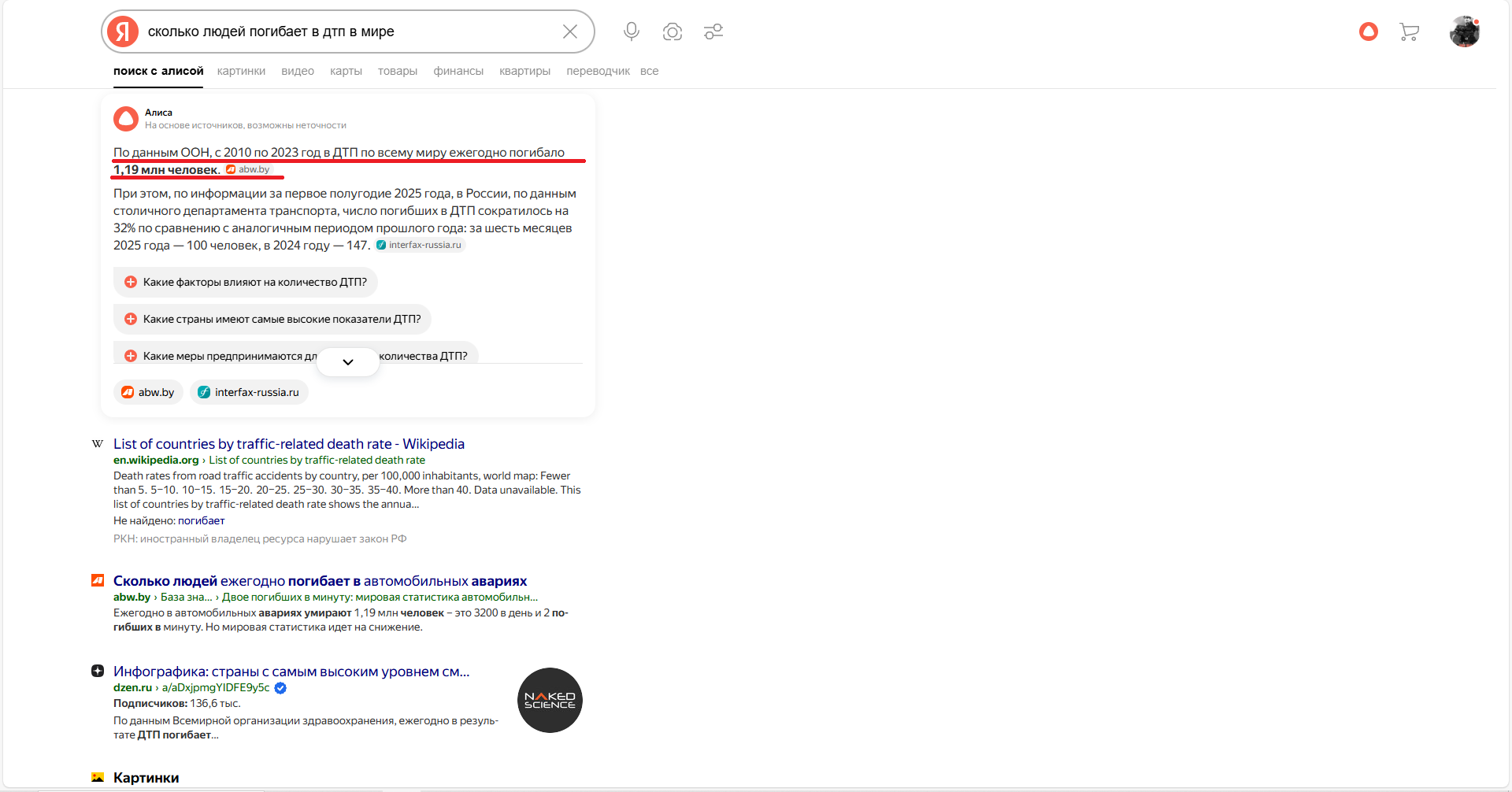Click into the search input field

346,31
